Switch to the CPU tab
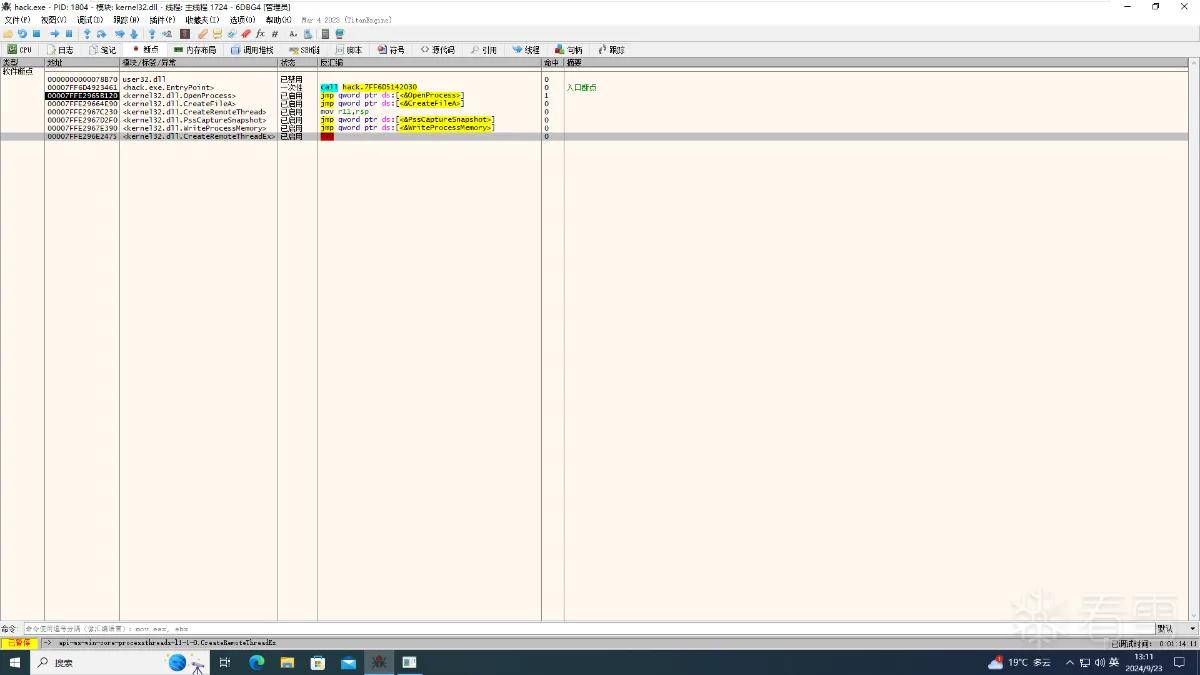The image size is (1200, 675). tap(19, 49)
